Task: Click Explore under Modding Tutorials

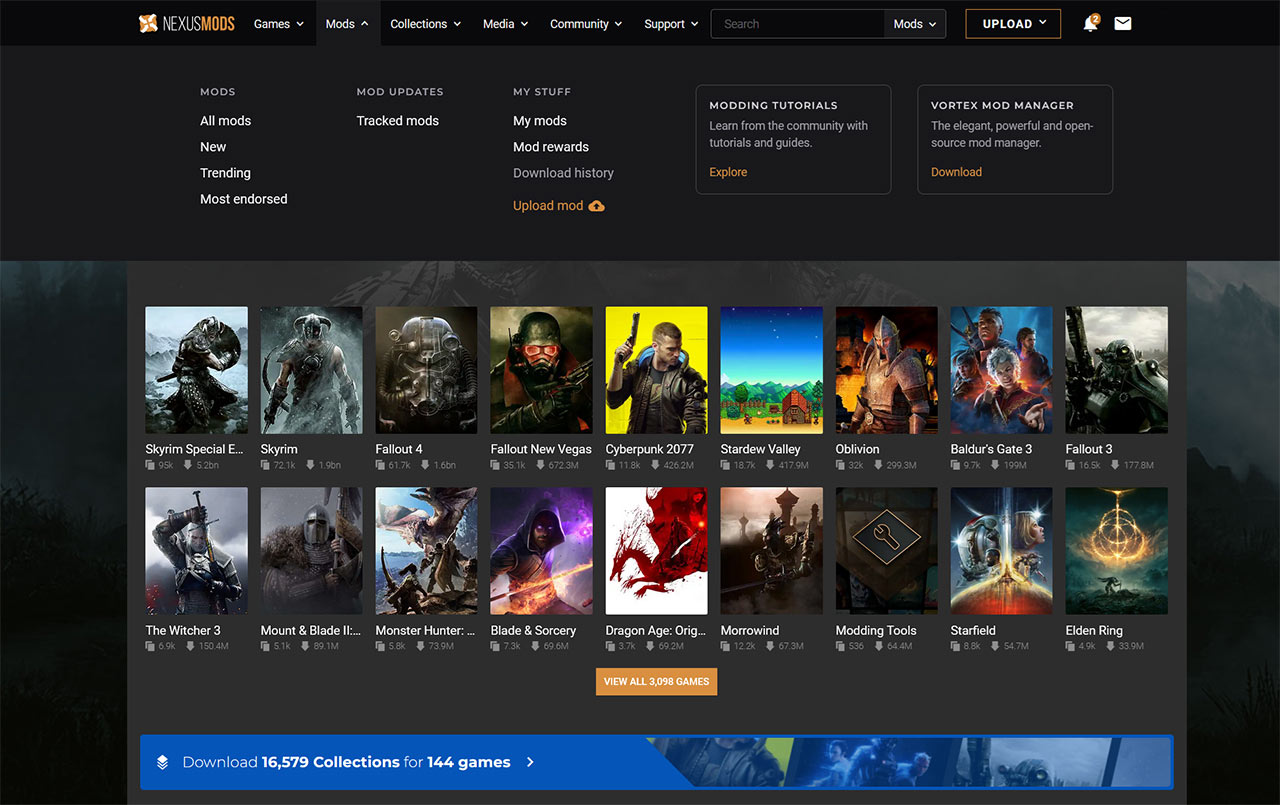Action: click(x=728, y=172)
